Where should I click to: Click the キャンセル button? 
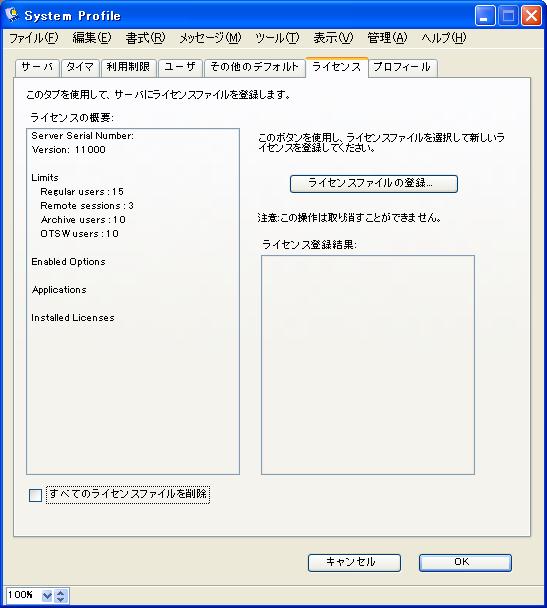point(354,562)
